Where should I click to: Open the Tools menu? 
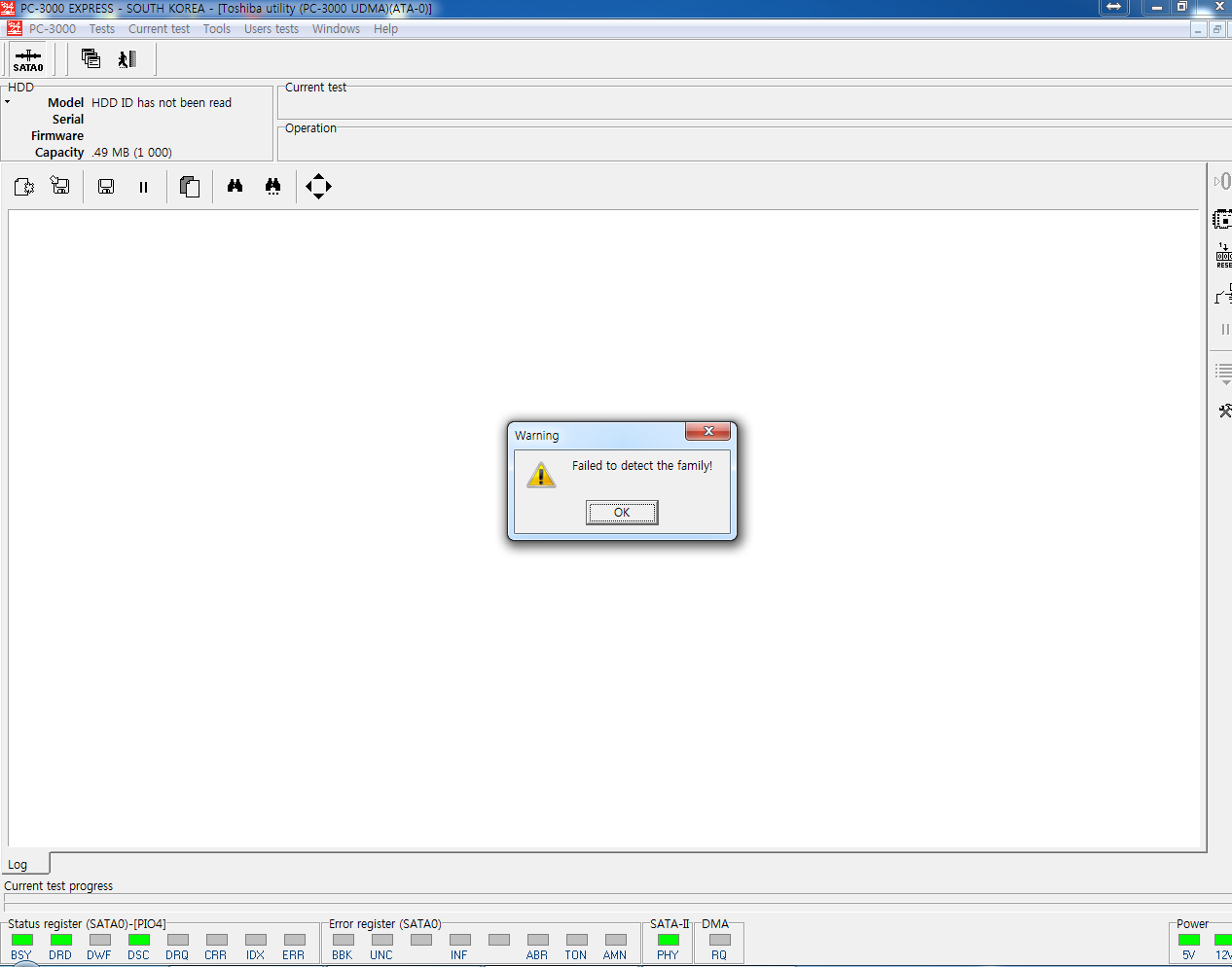217,29
